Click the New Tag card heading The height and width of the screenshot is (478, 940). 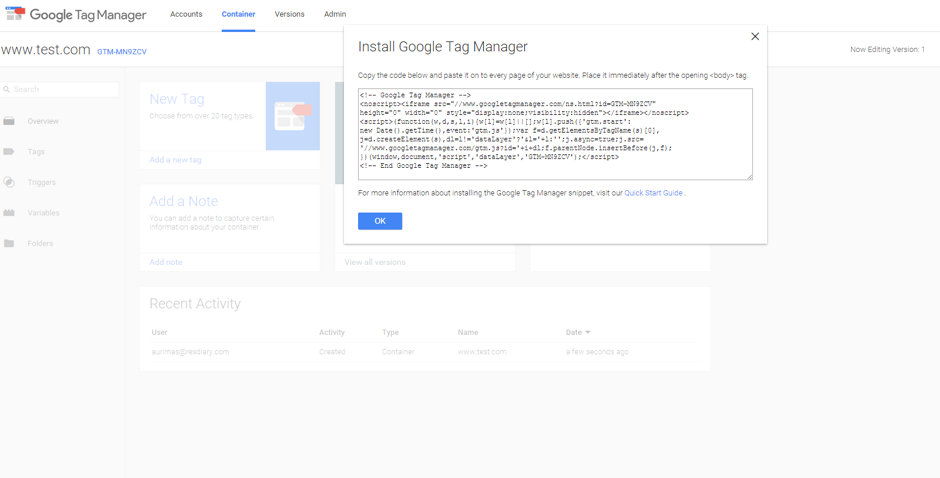177,99
